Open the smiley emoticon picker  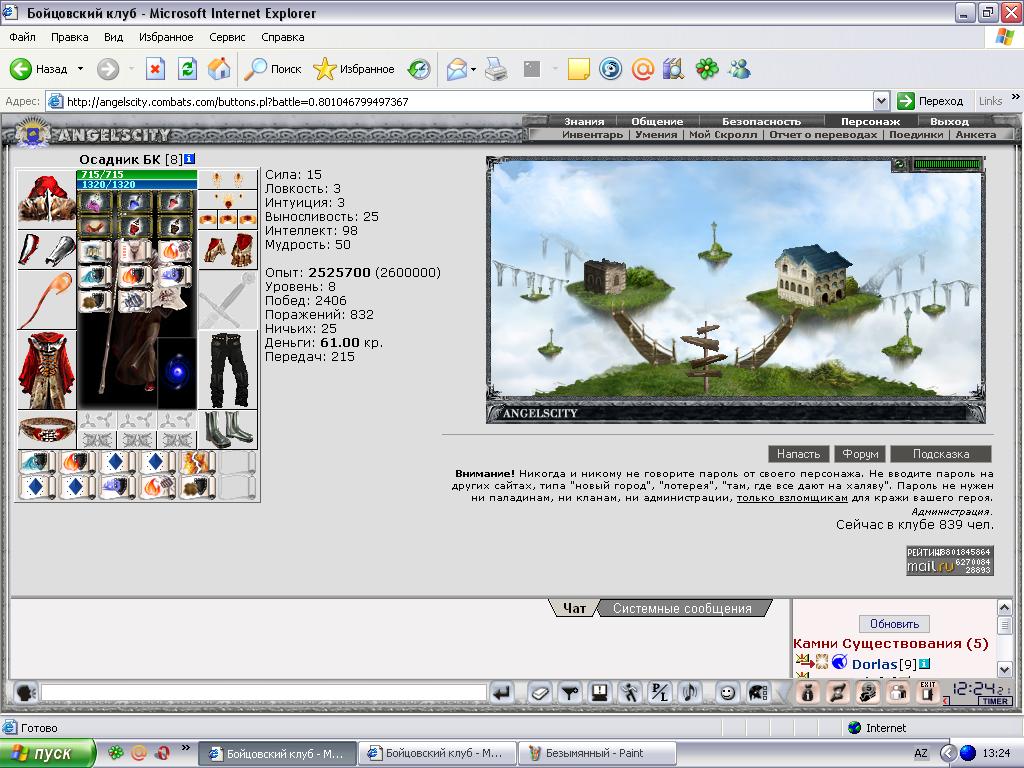[727, 692]
